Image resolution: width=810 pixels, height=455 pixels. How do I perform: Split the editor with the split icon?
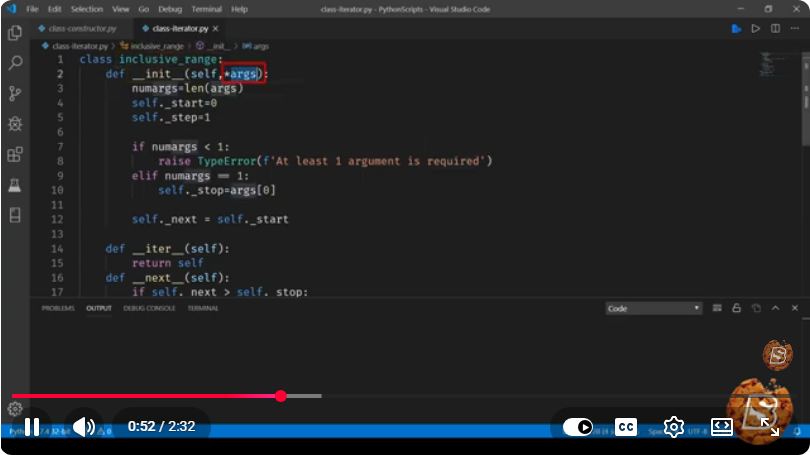coord(775,28)
